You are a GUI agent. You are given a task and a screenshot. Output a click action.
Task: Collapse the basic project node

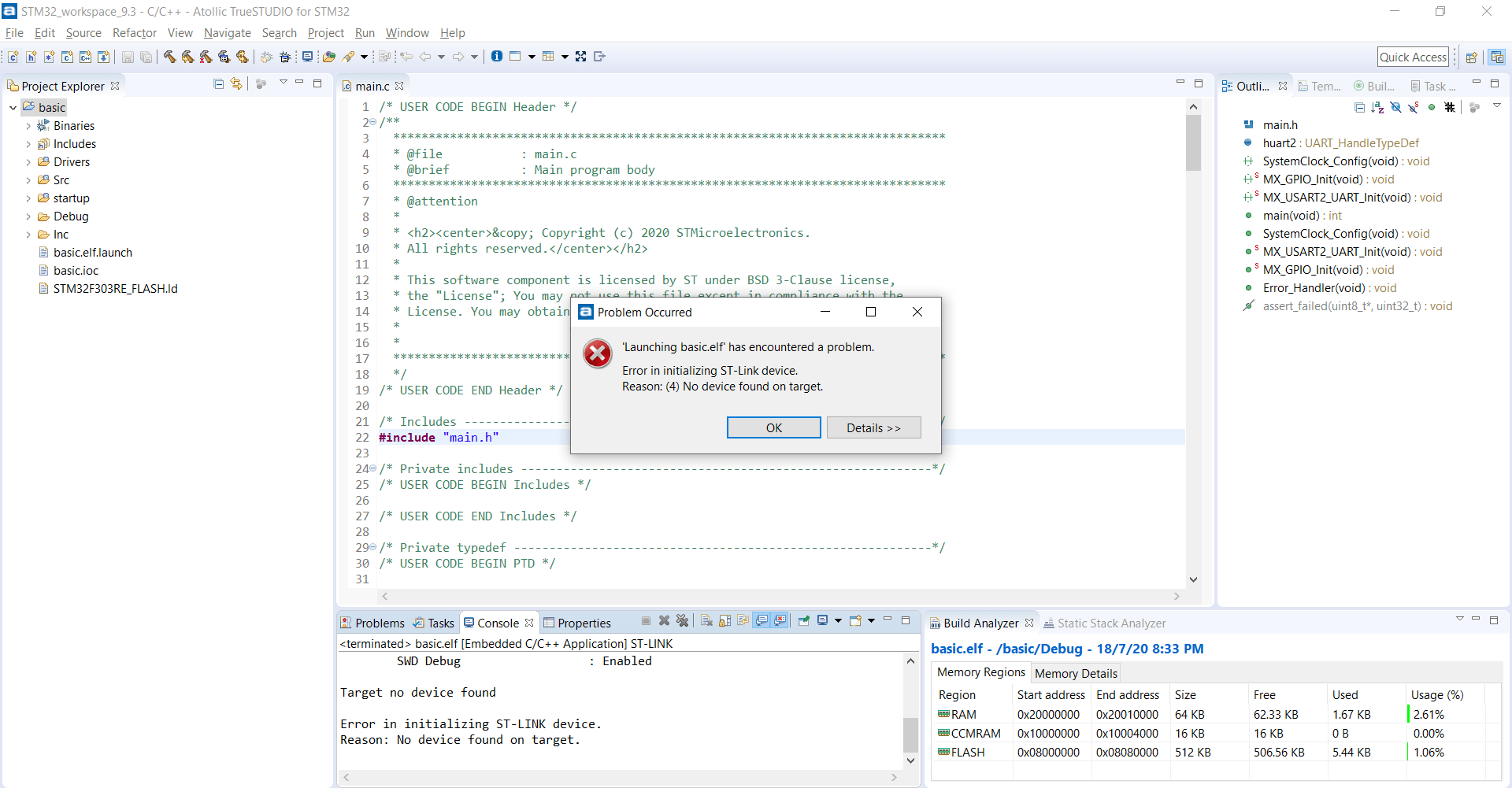pos(13,108)
